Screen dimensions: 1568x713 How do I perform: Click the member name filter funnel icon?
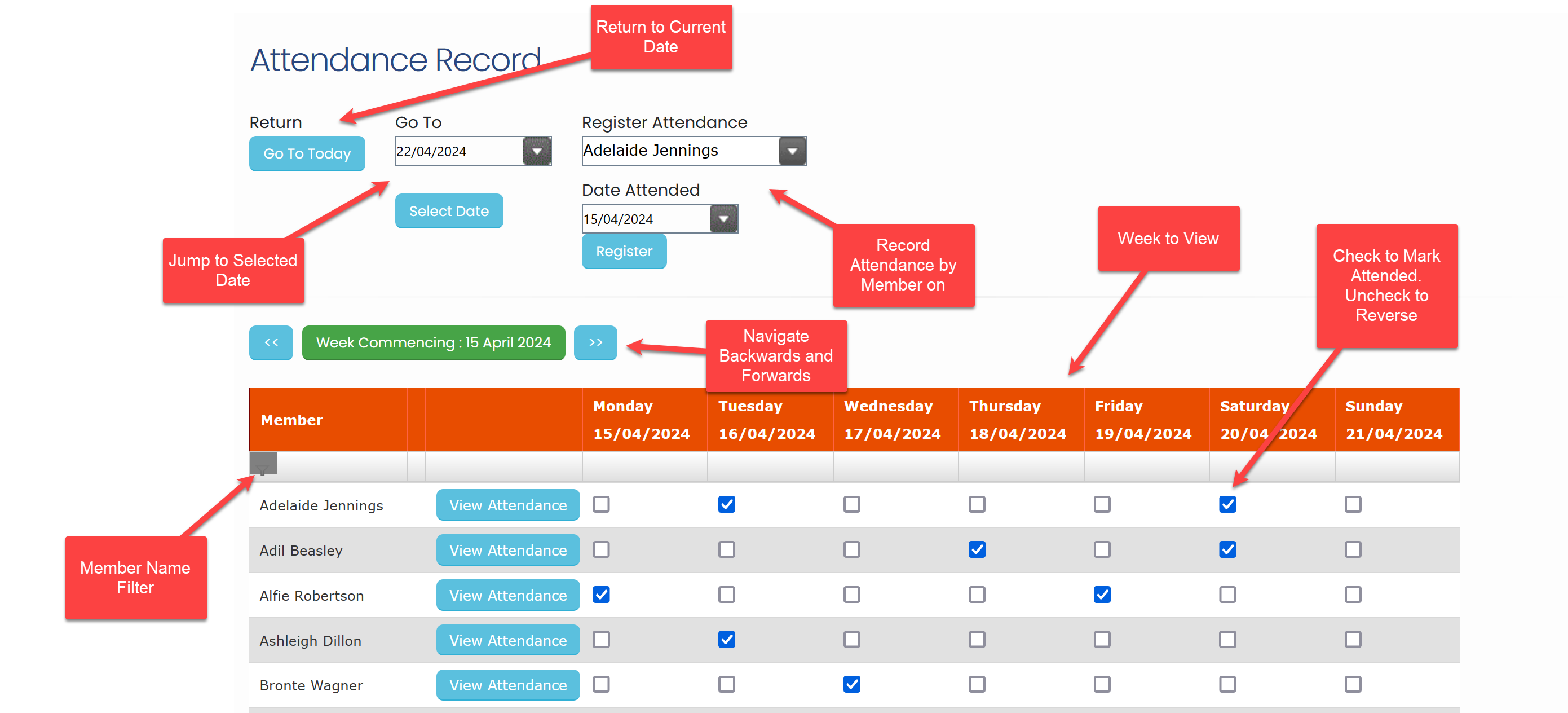tap(263, 465)
